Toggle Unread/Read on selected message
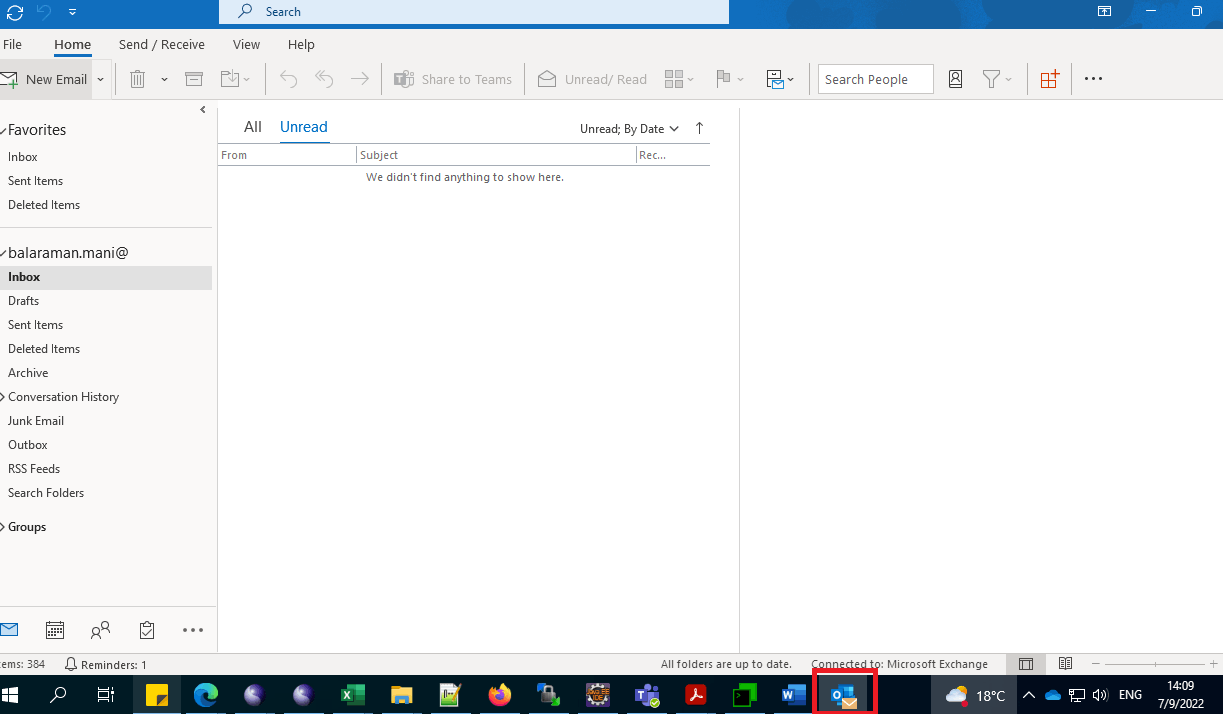This screenshot has height=714, width=1223. [x=592, y=78]
